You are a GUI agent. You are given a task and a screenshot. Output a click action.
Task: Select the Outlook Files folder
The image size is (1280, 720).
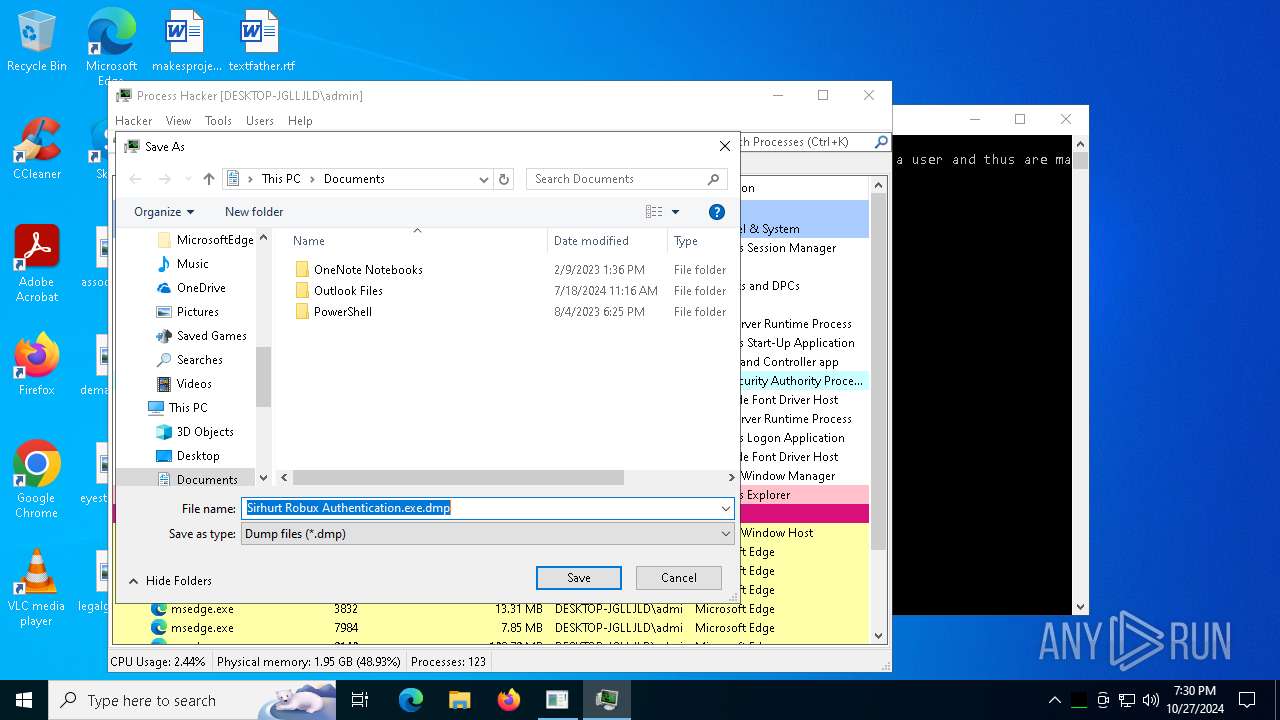[x=348, y=291]
